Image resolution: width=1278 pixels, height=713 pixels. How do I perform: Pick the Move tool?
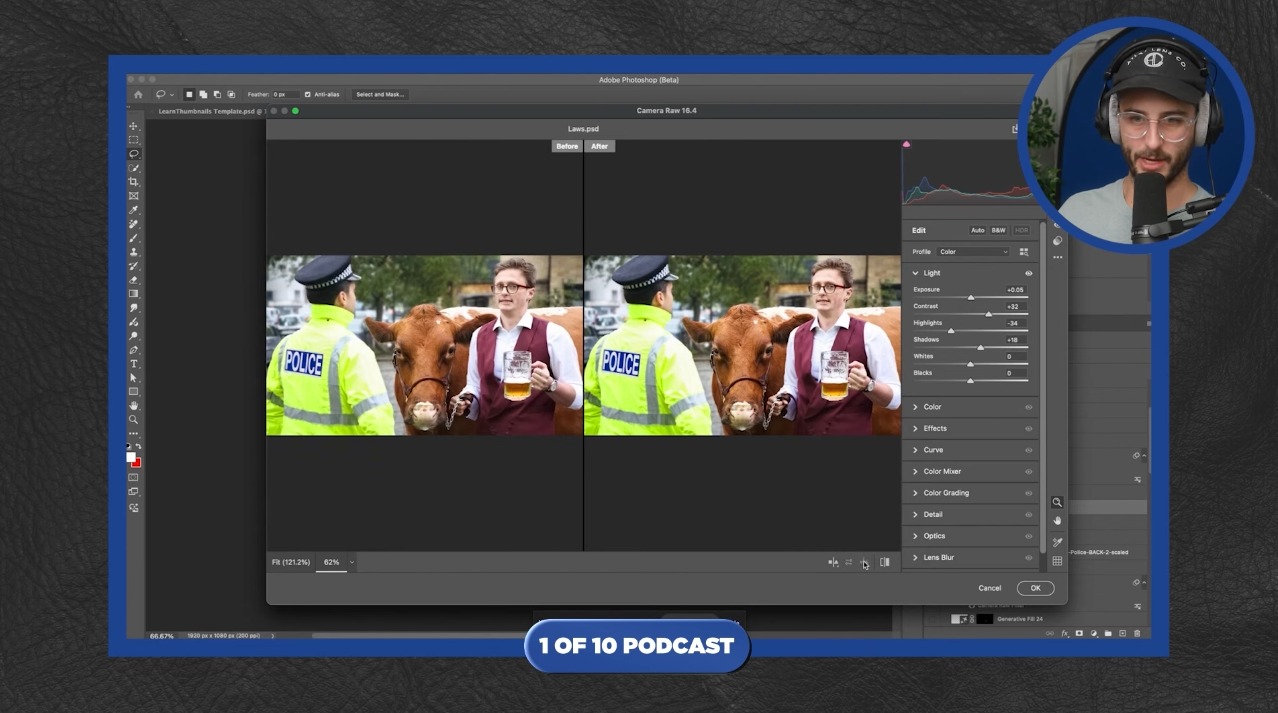(x=133, y=126)
